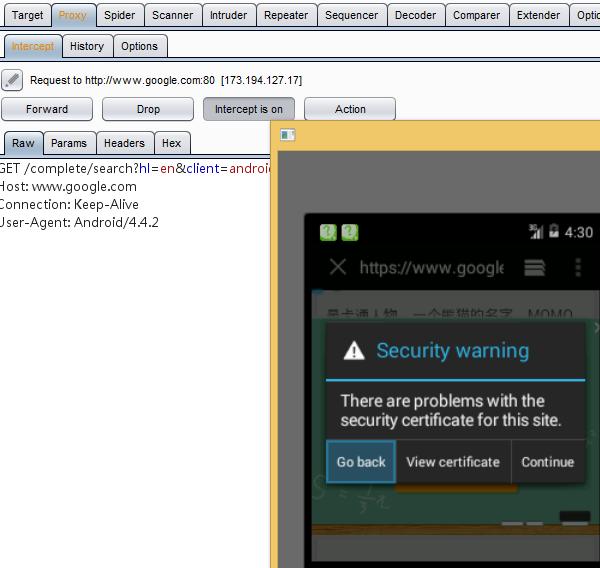The height and width of the screenshot is (568, 600).
Task: Click the pencil edit icon beside the request URL
Action: click(x=12, y=80)
